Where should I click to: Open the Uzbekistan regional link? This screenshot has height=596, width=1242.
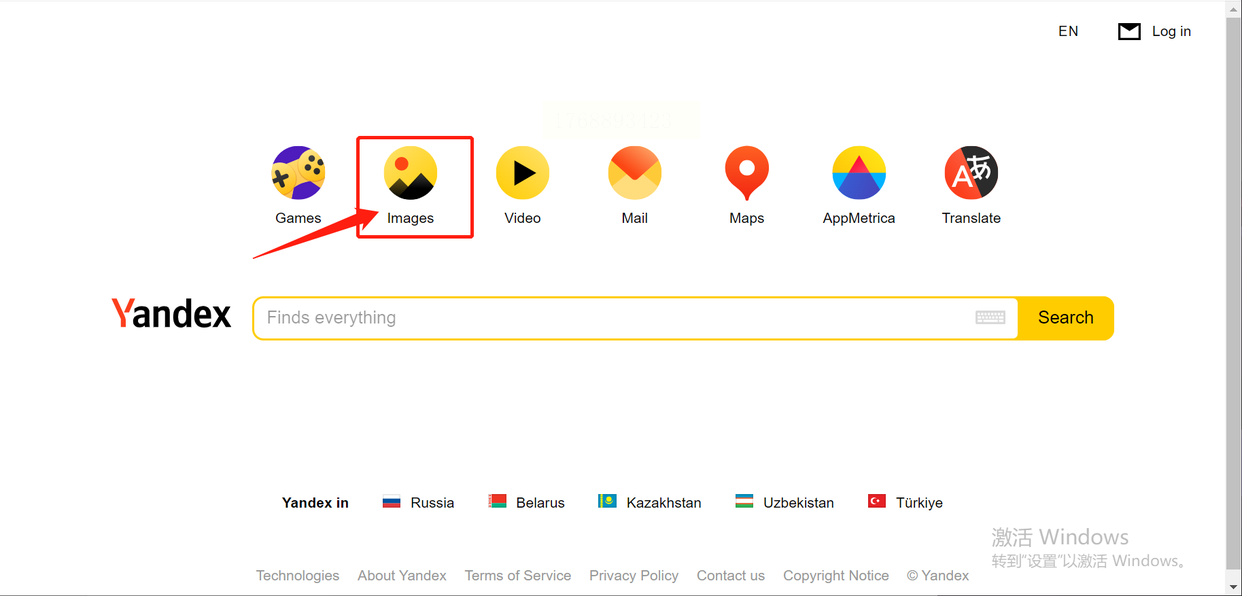pos(798,503)
